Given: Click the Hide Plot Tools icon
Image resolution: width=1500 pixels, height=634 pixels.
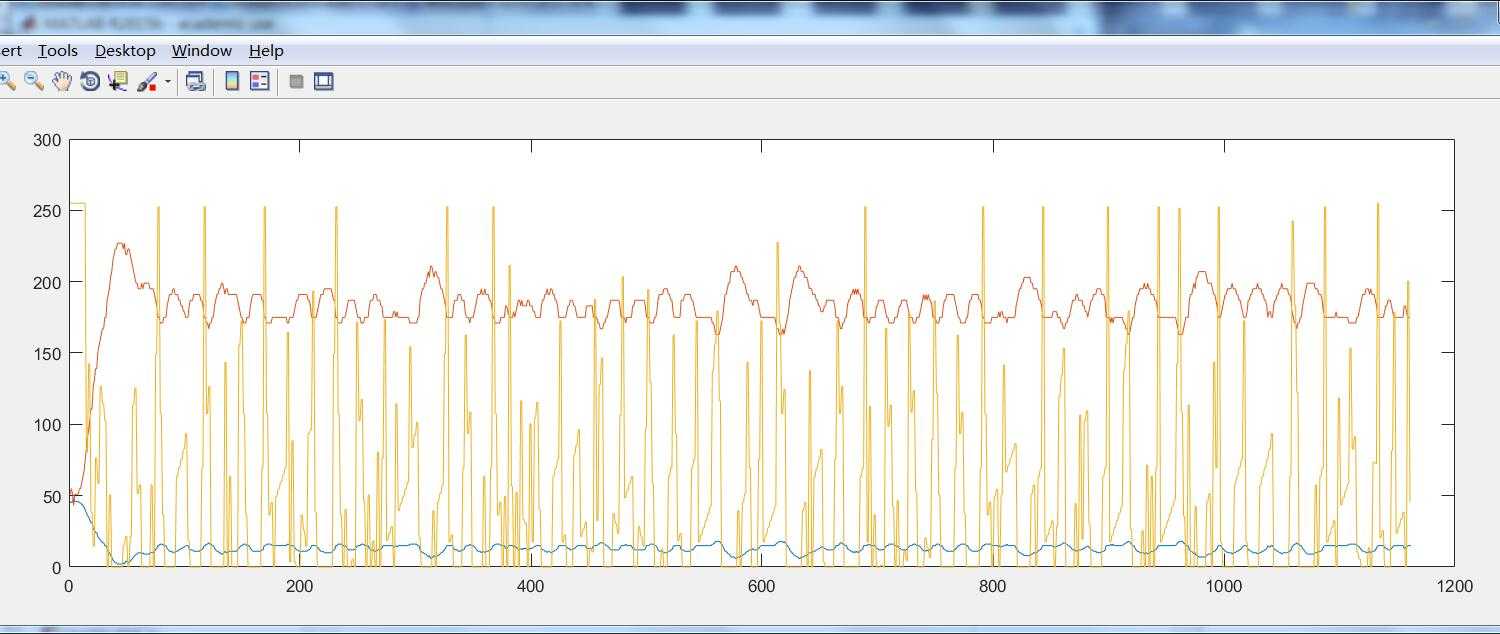Looking at the screenshot, I should pos(296,82).
